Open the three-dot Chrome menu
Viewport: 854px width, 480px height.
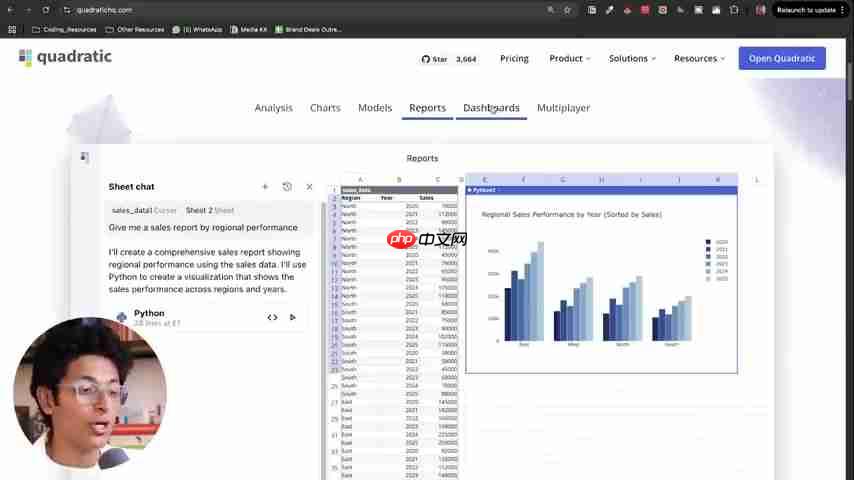click(x=843, y=10)
